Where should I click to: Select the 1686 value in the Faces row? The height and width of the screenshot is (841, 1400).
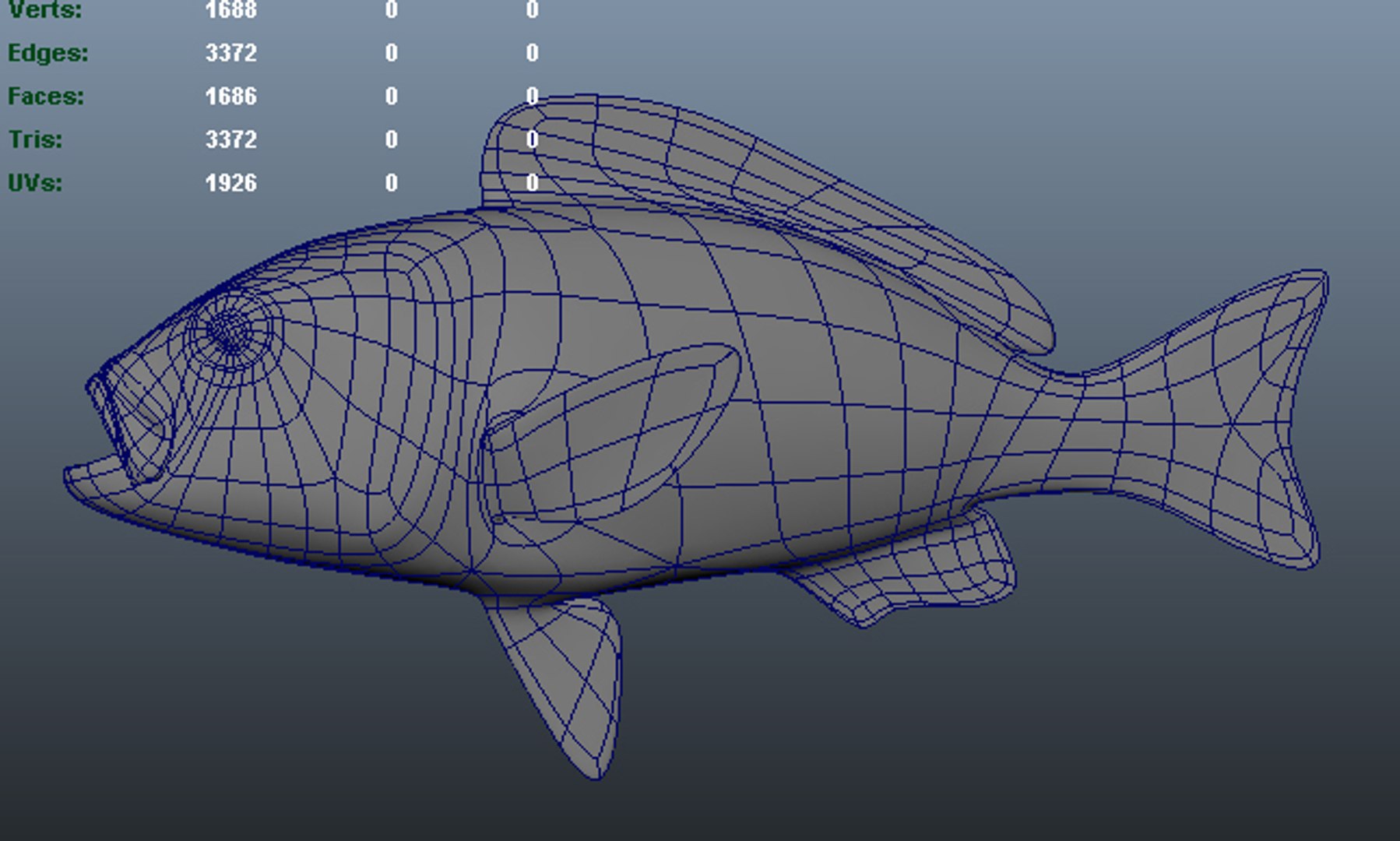(x=231, y=97)
